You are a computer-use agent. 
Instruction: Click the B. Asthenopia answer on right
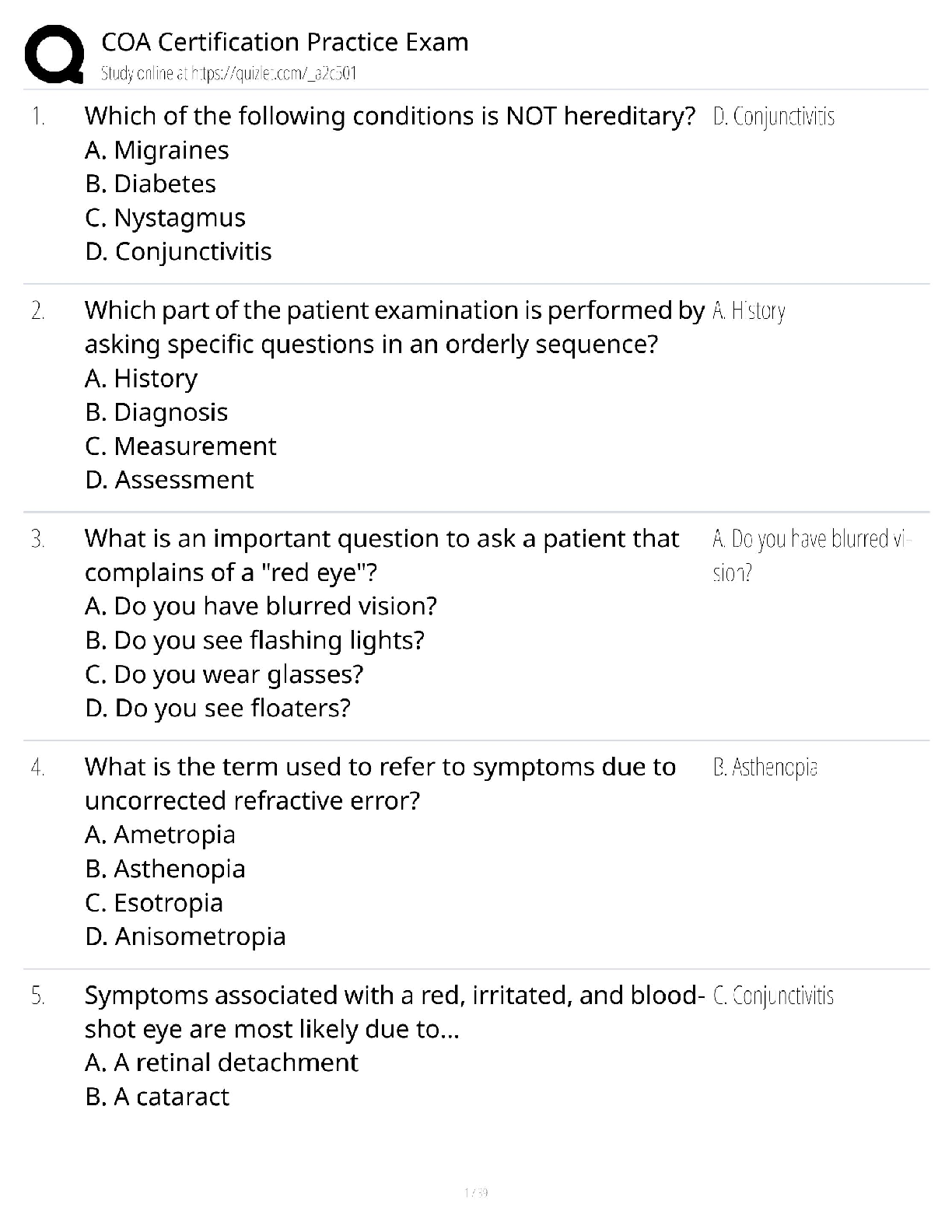[765, 768]
